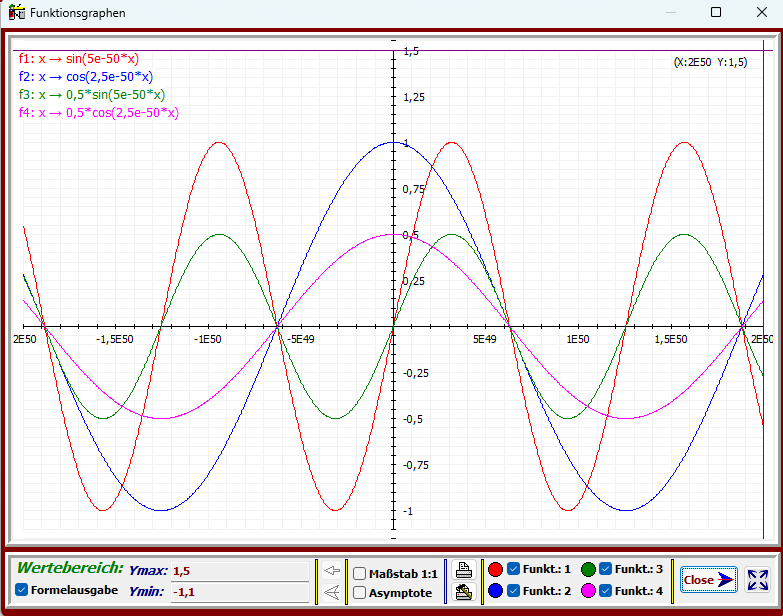Turn on the Asymptote checkbox
The height and width of the screenshot is (616, 783).
(360, 592)
